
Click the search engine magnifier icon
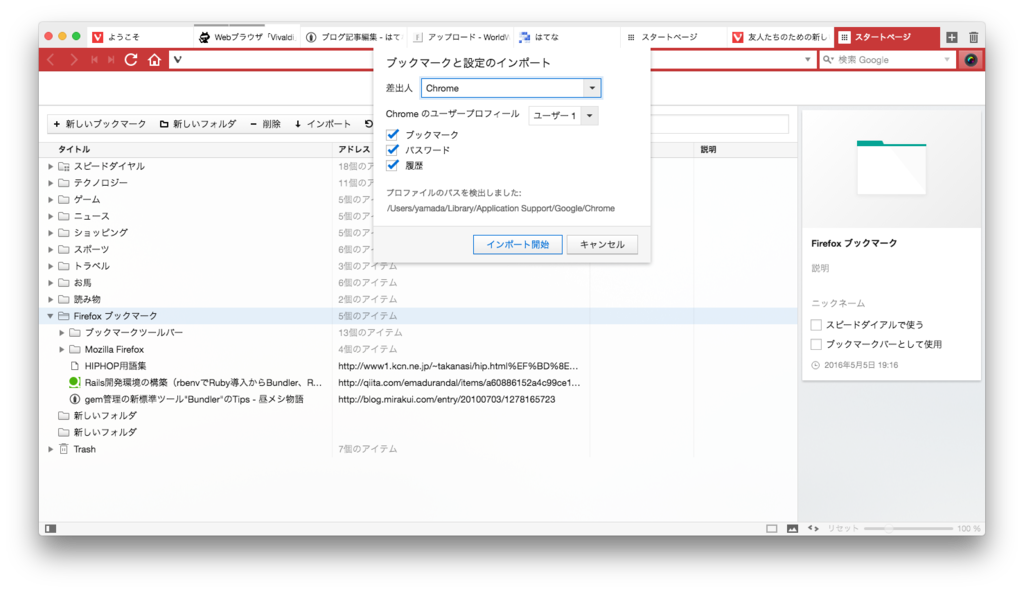click(827, 59)
